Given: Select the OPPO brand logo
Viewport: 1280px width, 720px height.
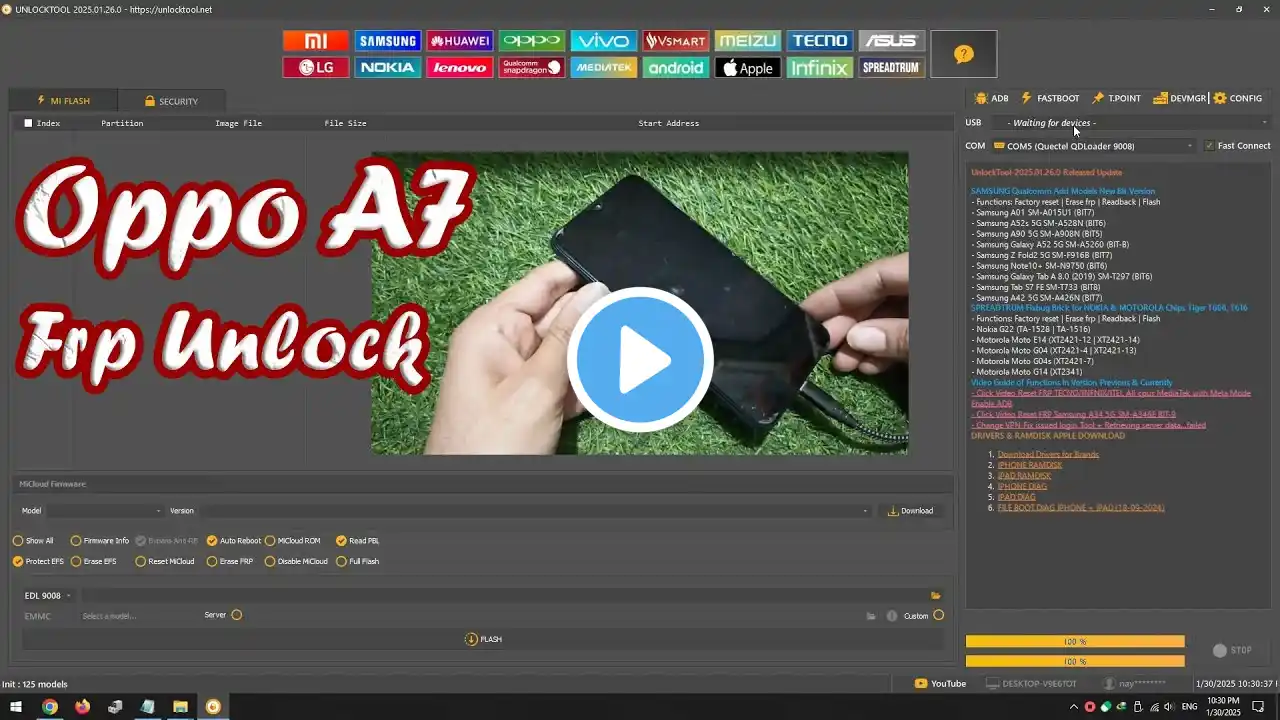Looking at the screenshot, I should click(x=532, y=41).
